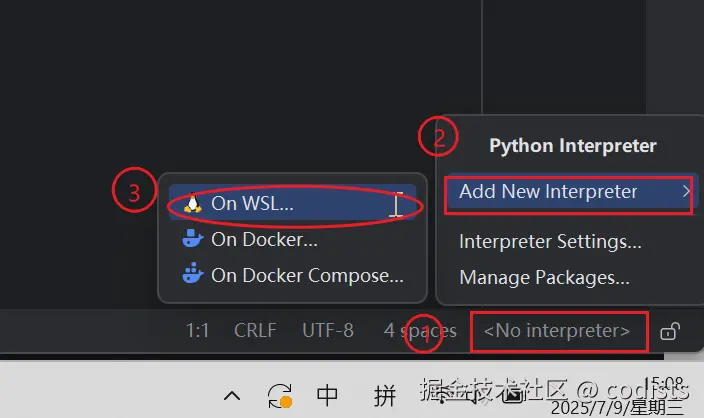Viewport: 704px width, 418px height.
Task: Toggle Chinese input mode indicator
Action: 327,395
